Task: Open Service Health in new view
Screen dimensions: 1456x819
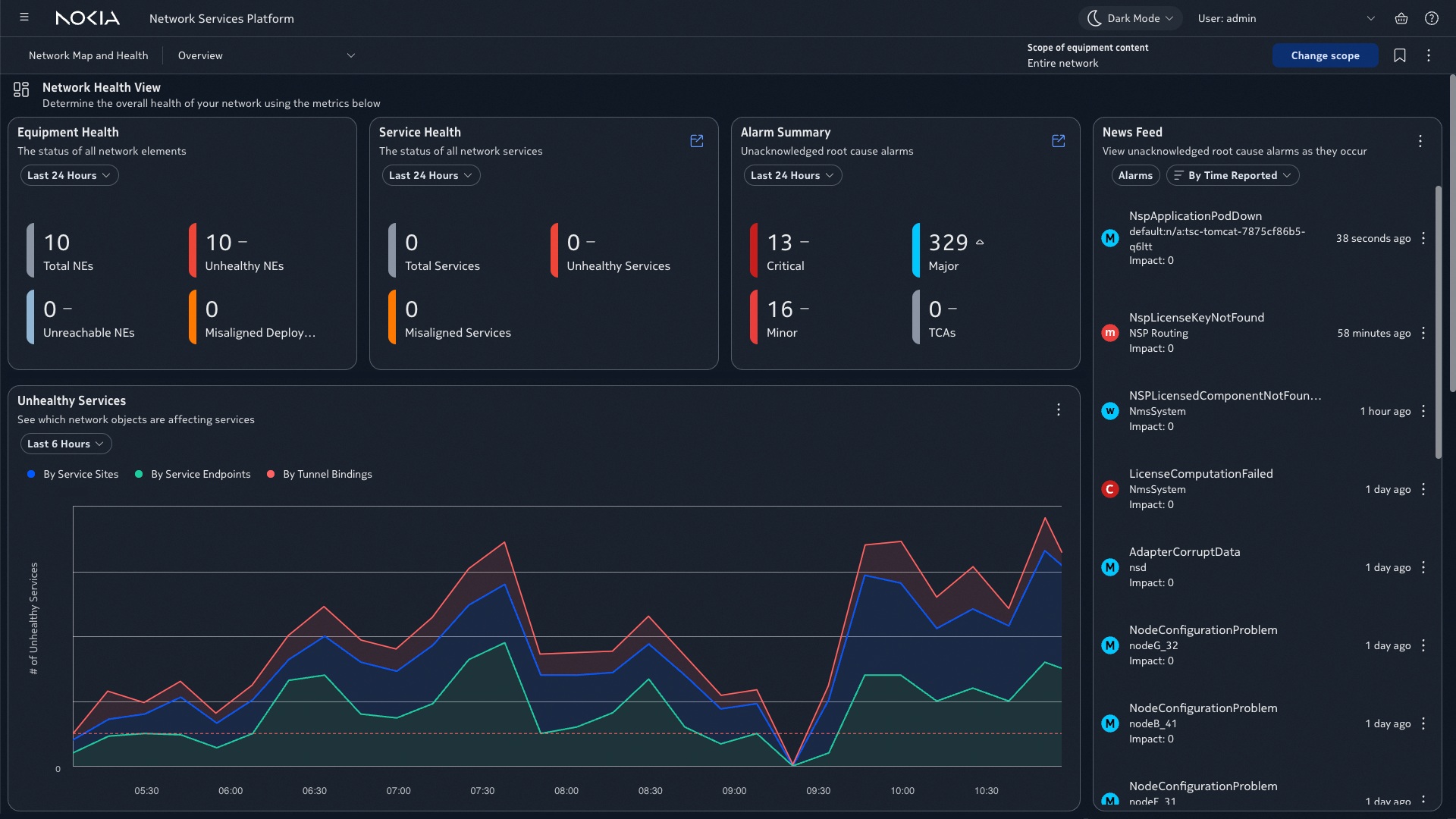Action: click(x=697, y=141)
